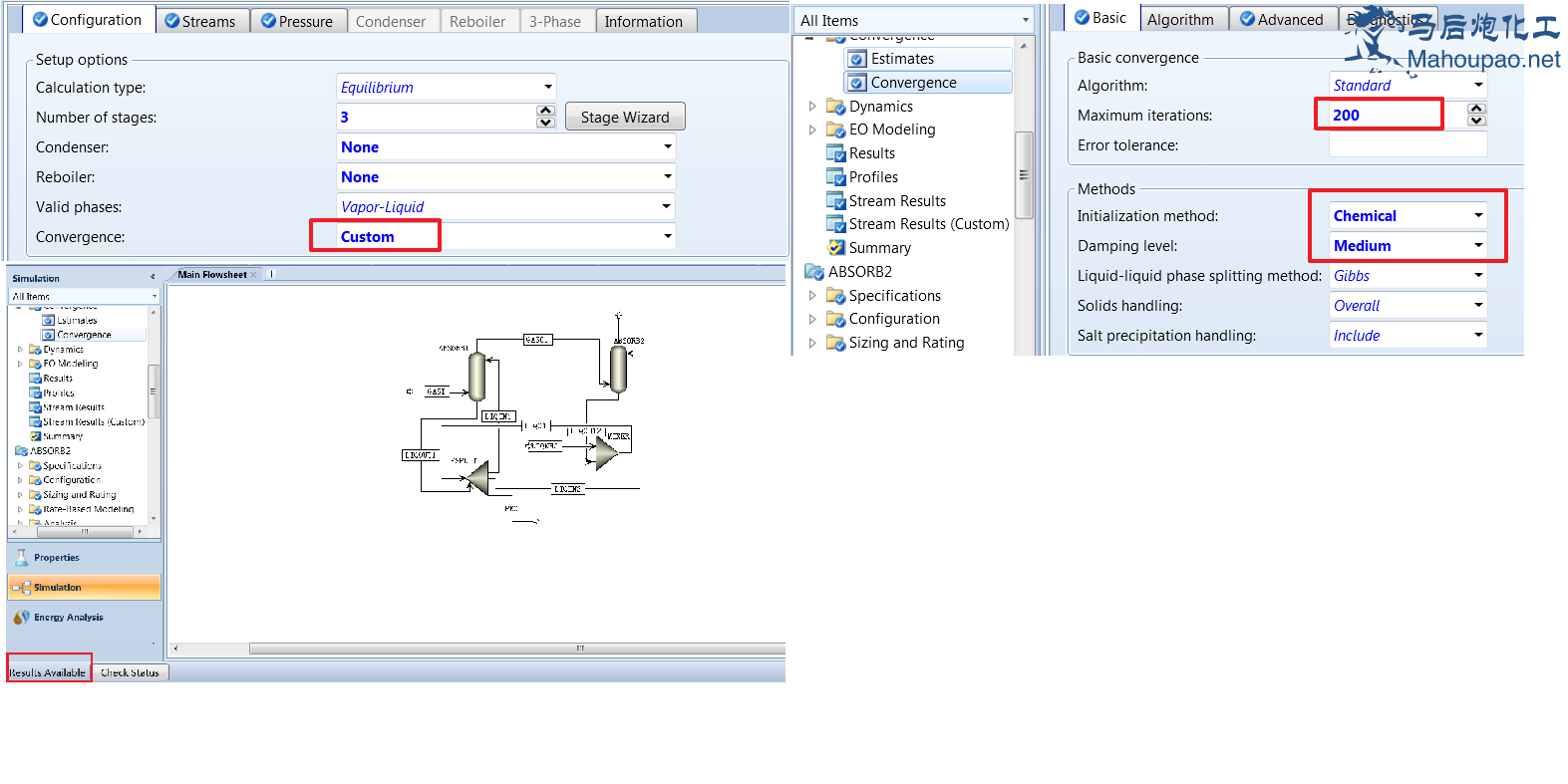Click the Error tolerance input field
Screen dimensions: 1568x784
1408,145
